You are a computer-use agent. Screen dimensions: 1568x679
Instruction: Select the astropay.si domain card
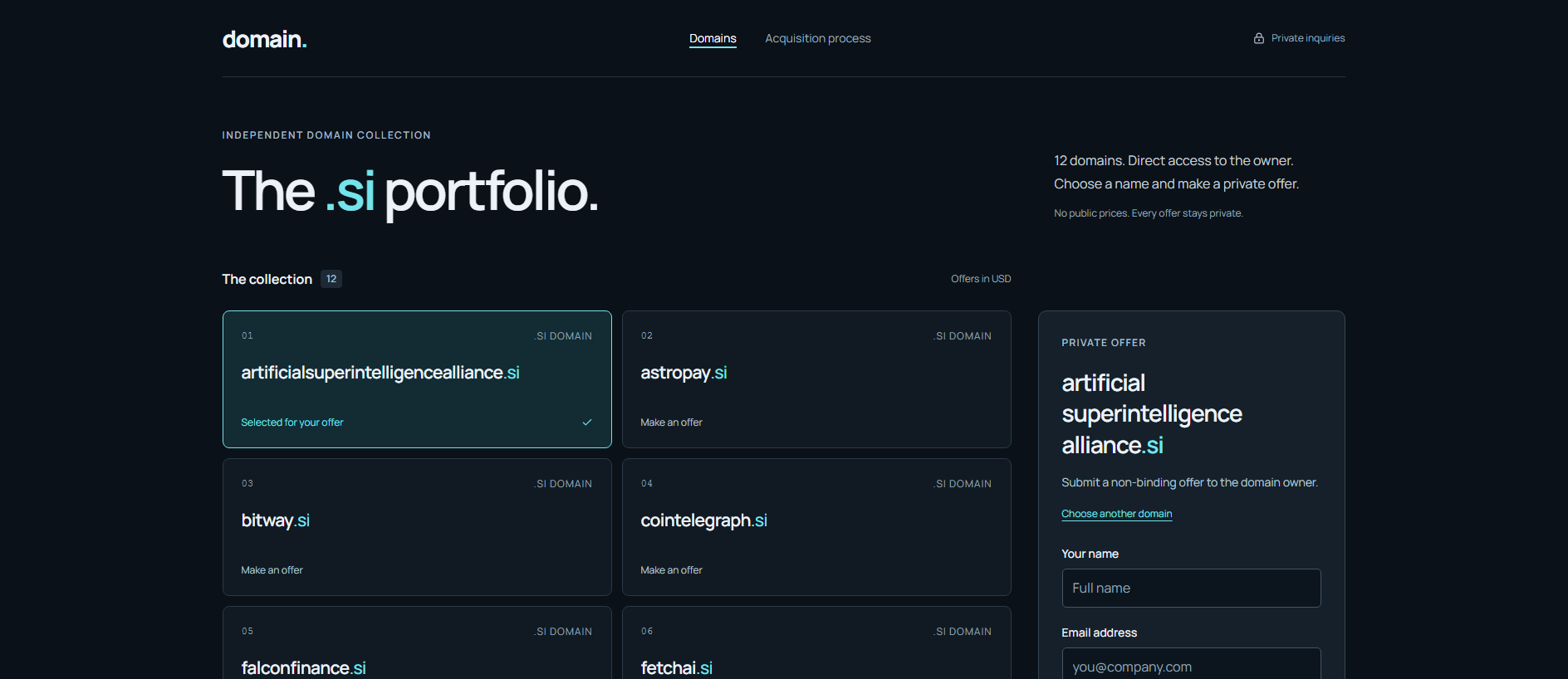click(816, 379)
